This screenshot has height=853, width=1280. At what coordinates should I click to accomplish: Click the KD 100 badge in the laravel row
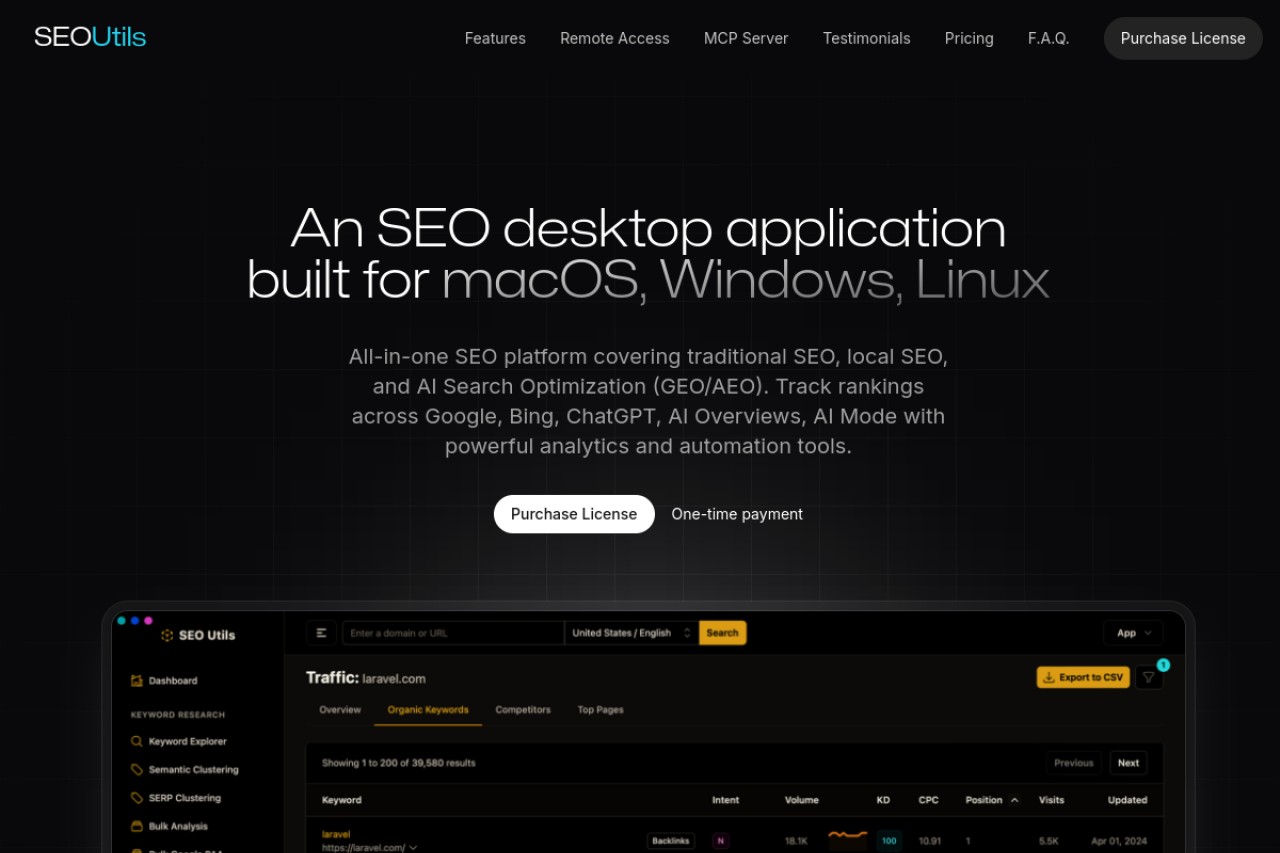tap(889, 841)
